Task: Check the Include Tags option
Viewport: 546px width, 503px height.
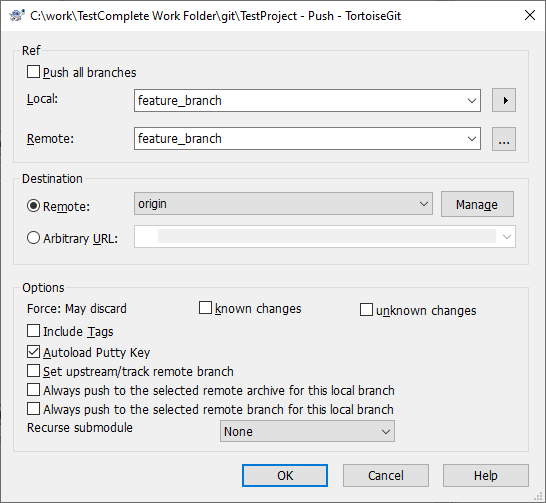Action: point(33,331)
